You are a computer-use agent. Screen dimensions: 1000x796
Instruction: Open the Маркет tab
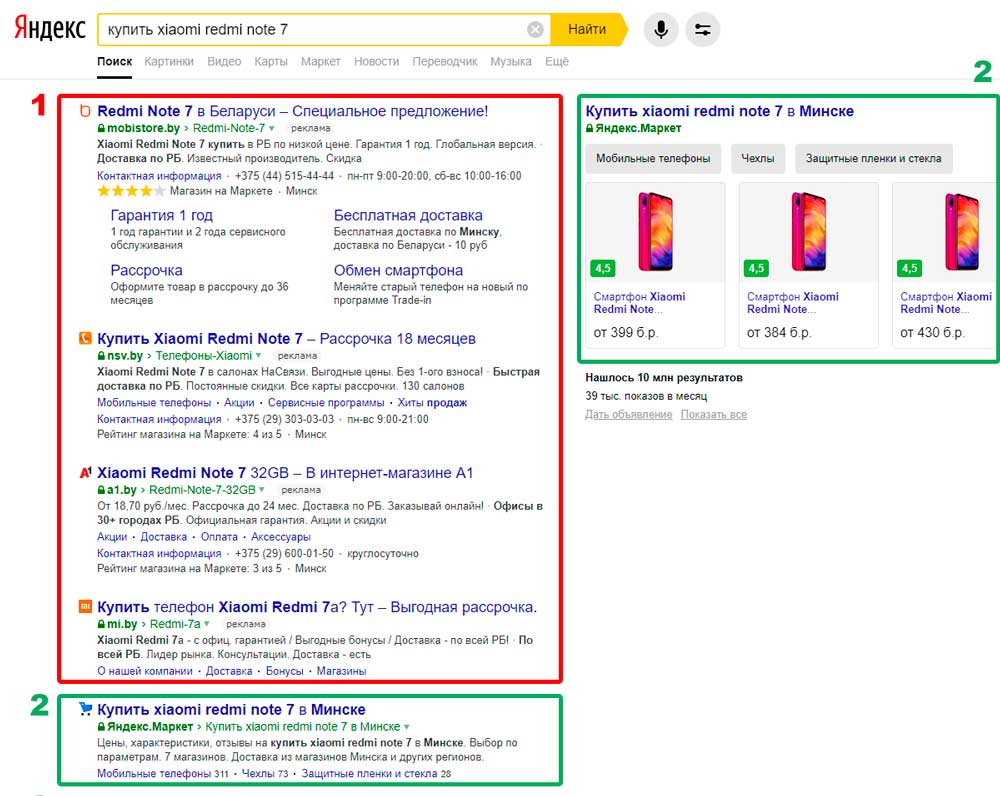point(320,62)
